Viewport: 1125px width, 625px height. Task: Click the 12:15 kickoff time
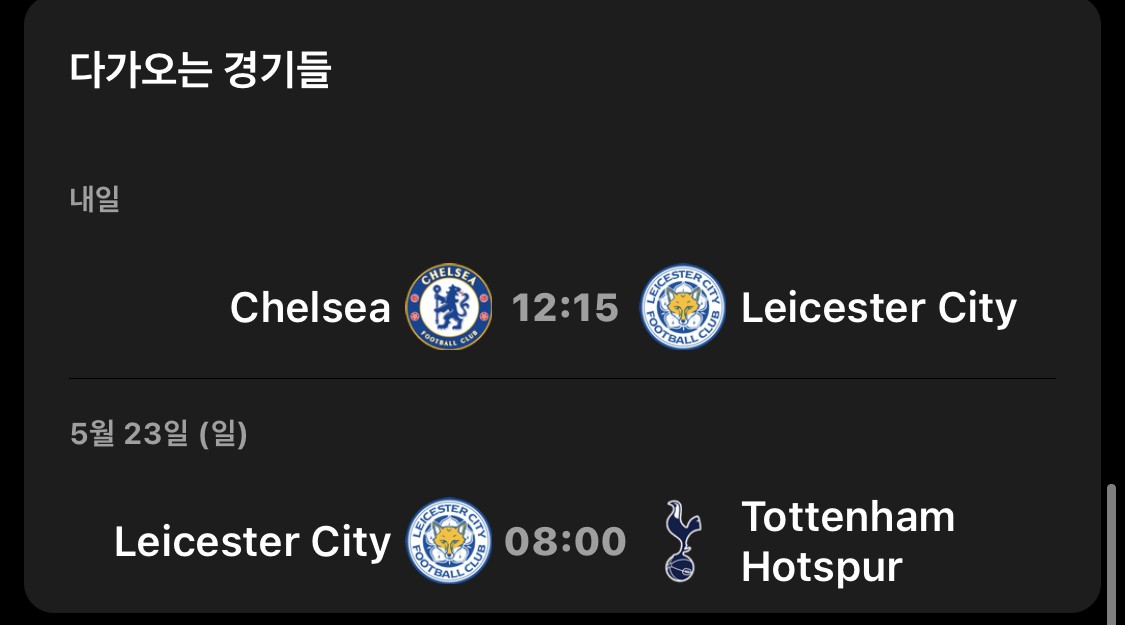click(x=565, y=308)
